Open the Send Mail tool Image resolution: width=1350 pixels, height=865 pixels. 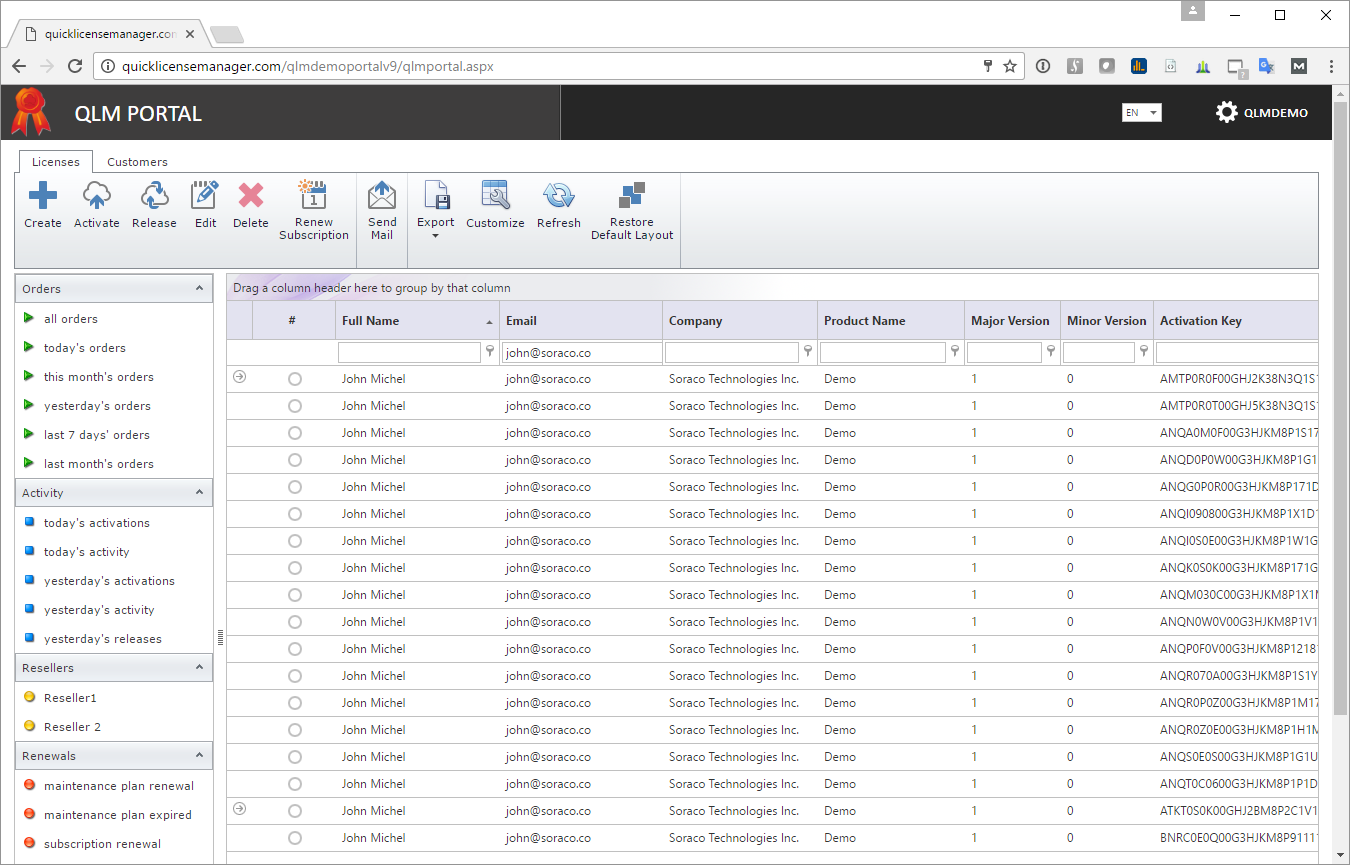point(382,195)
